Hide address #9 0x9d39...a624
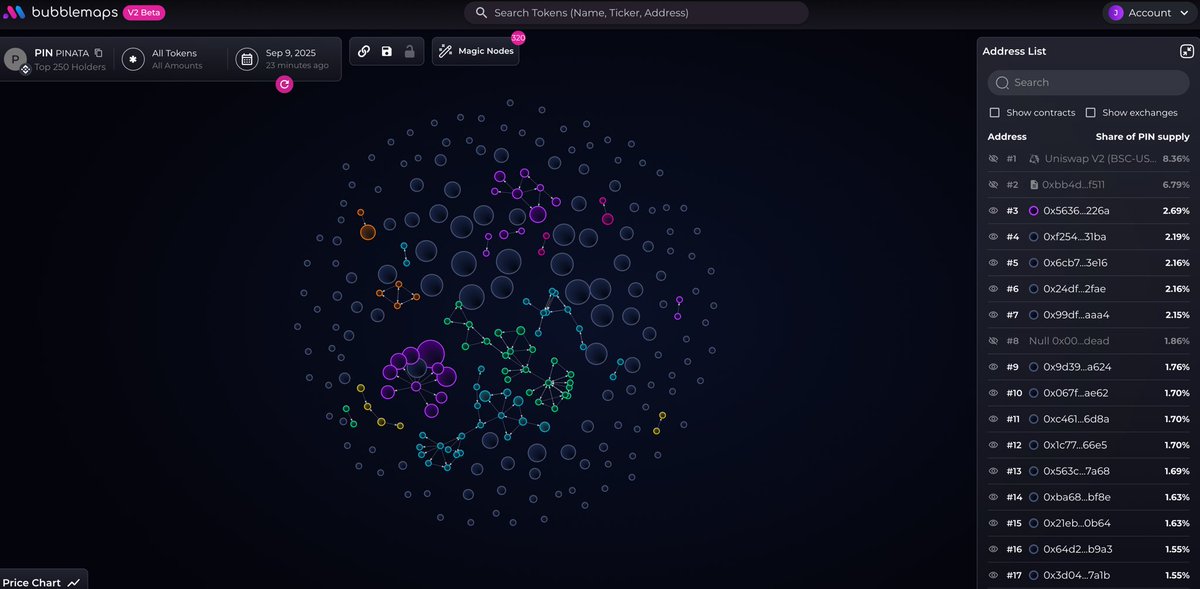The width and height of the screenshot is (1200, 589). click(994, 367)
